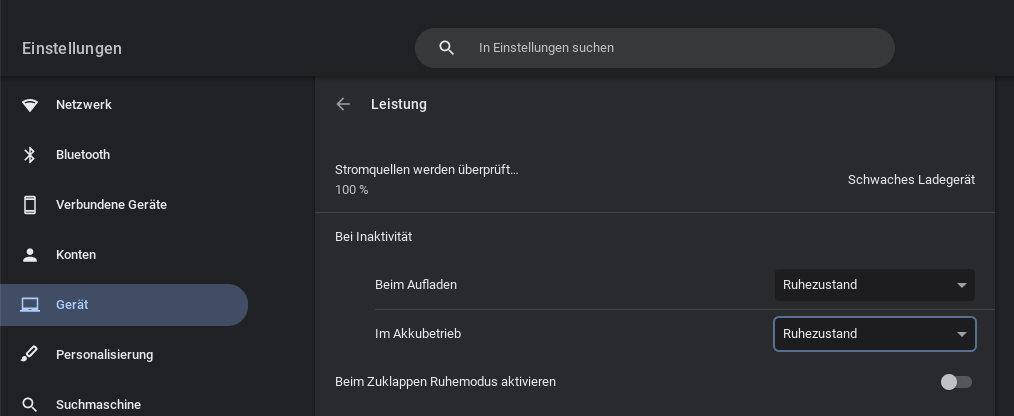Click the Bluetooth symbol icon in the sidebar
This screenshot has height=416, width=1014.
pyautogui.click(x=30, y=155)
